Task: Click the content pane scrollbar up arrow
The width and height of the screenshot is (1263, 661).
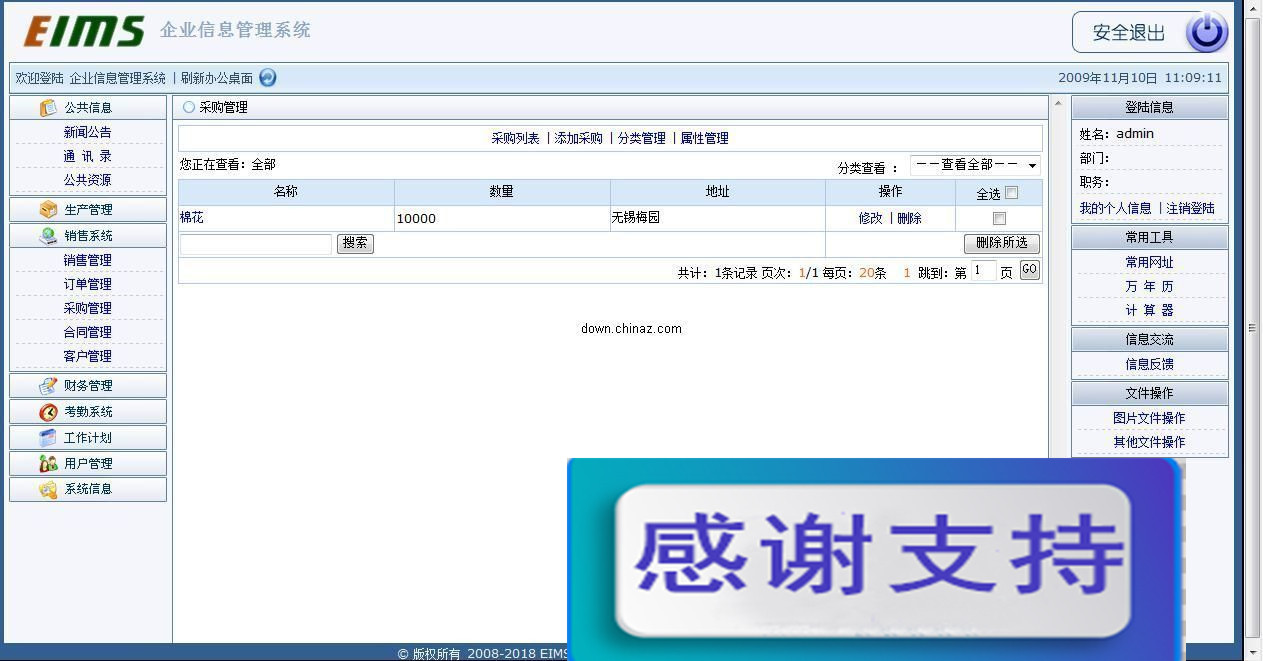Action: (1057, 104)
